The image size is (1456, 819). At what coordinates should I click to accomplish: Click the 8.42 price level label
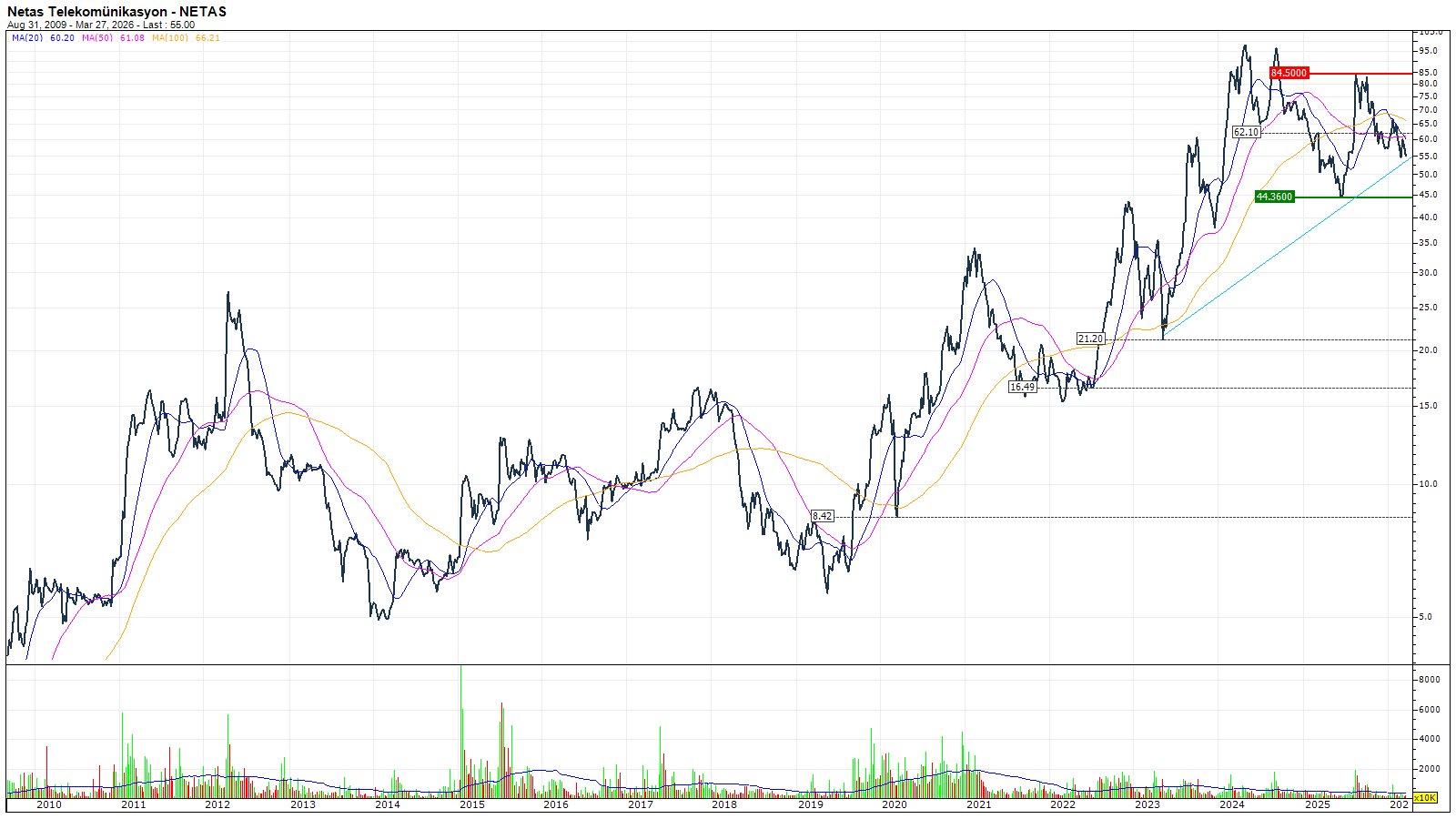(x=822, y=516)
